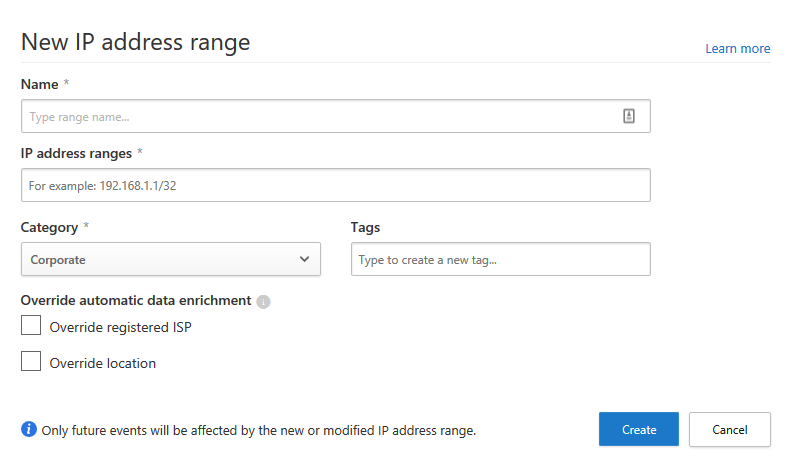This screenshot has width=791, height=465.
Task: Click the Override registered ISP label text
Action: click(x=120, y=327)
